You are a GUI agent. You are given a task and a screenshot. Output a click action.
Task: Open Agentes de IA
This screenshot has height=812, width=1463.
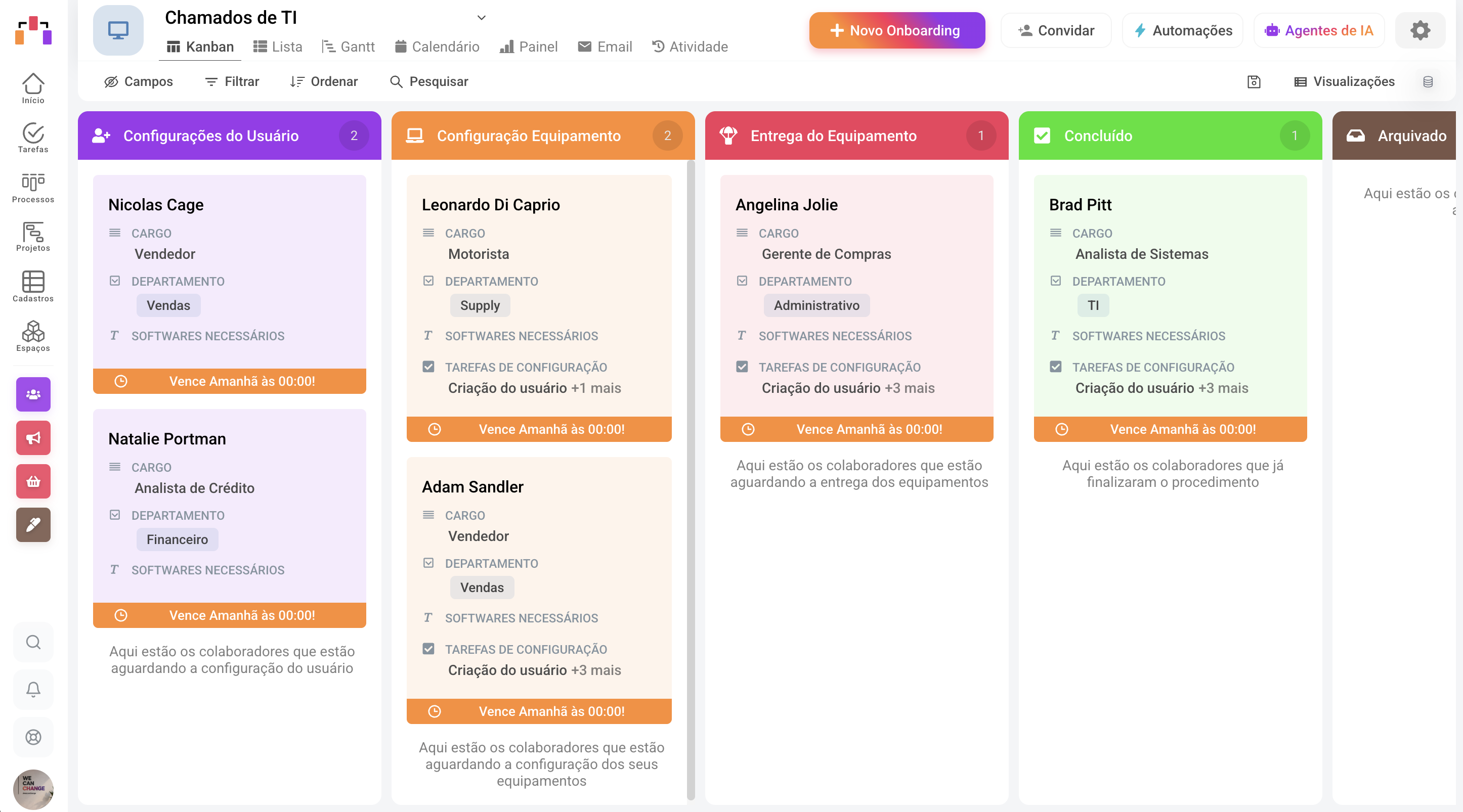[x=1319, y=30]
